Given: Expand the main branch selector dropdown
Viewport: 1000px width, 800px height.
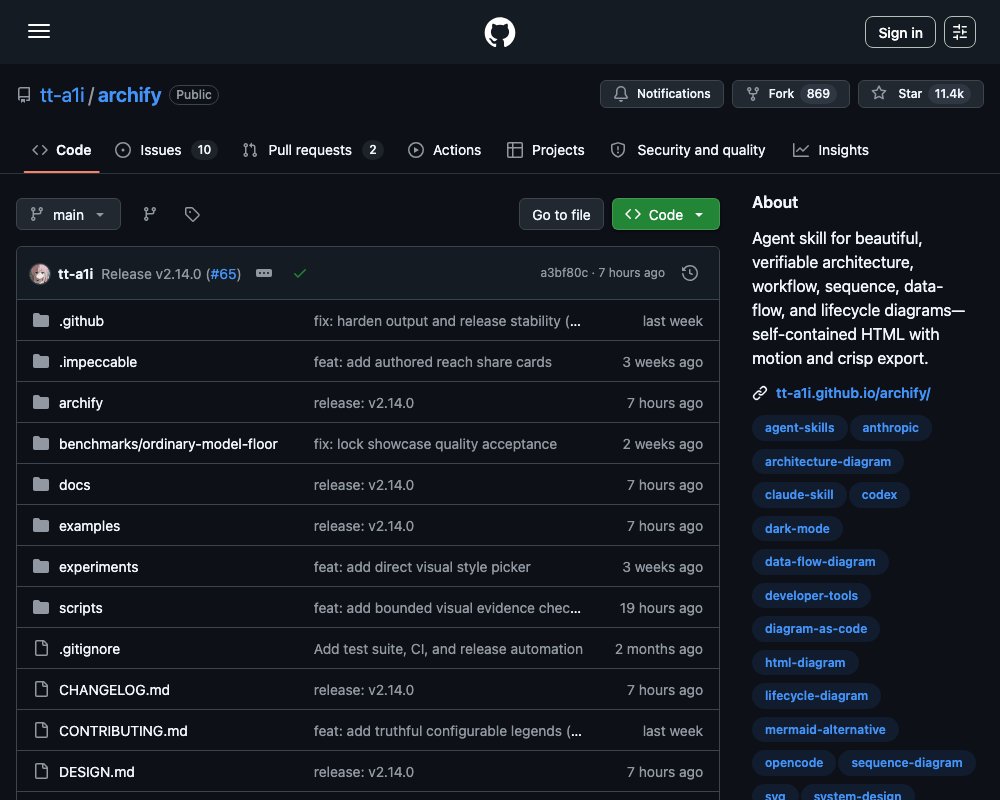Looking at the screenshot, I should [68, 214].
